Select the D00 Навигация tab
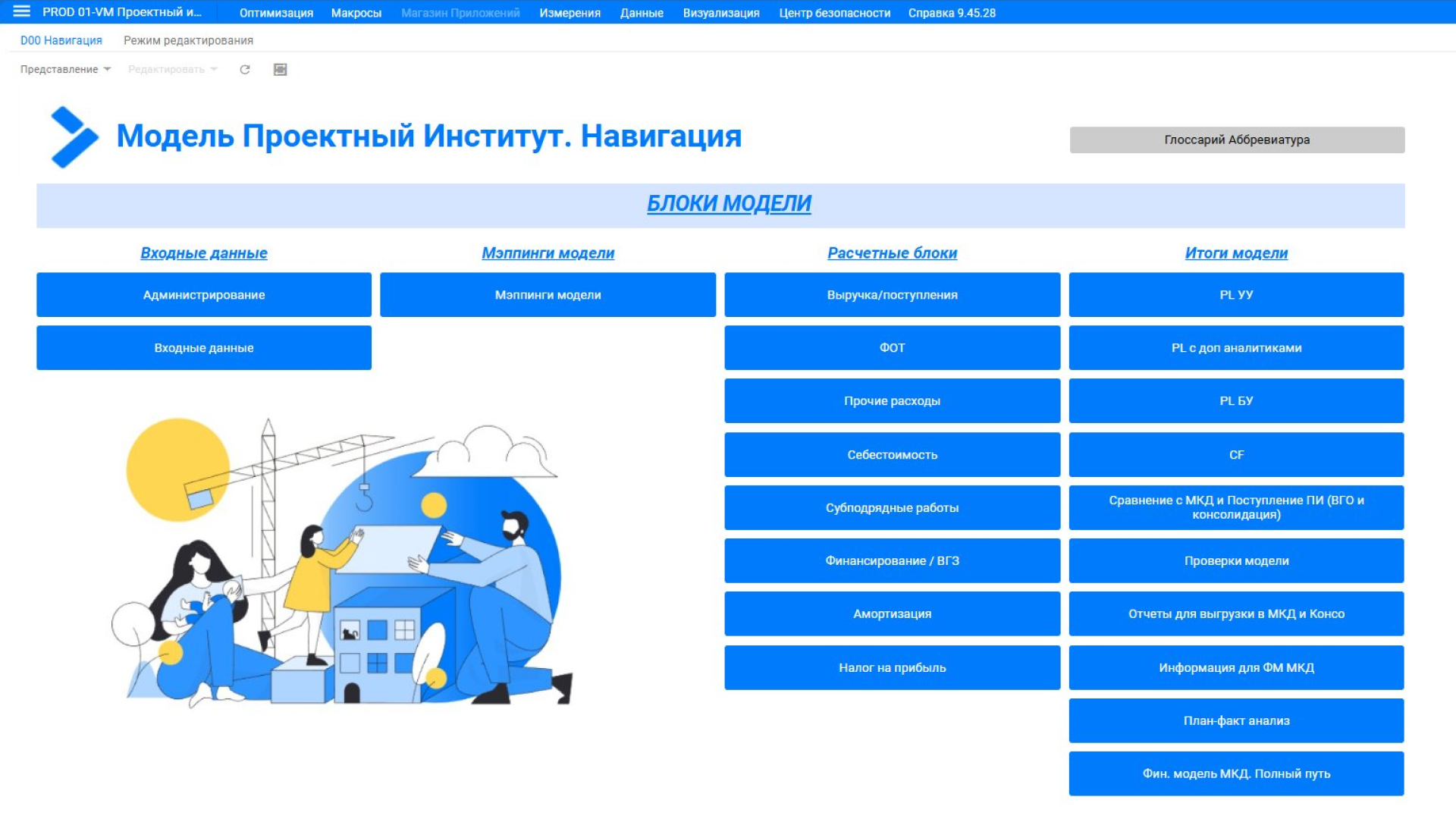Viewport: 1456px width, 819px height. 61,41
